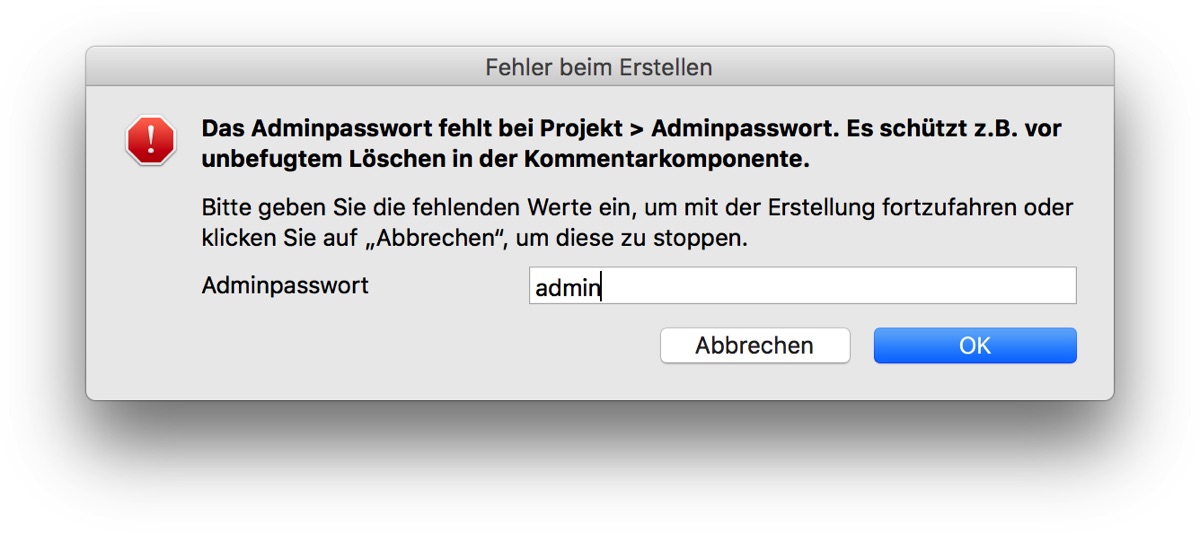Click empty right end of password field
The width and height of the screenshot is (1200, 533).
[x=1000, y=286]
